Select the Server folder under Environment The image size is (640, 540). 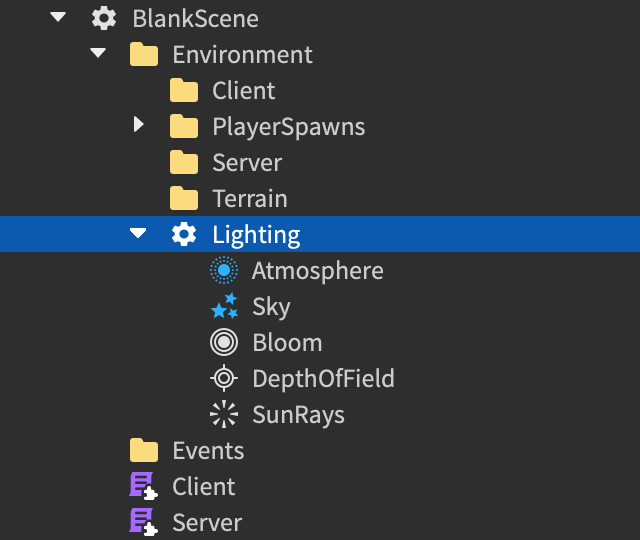pos(247,163)
